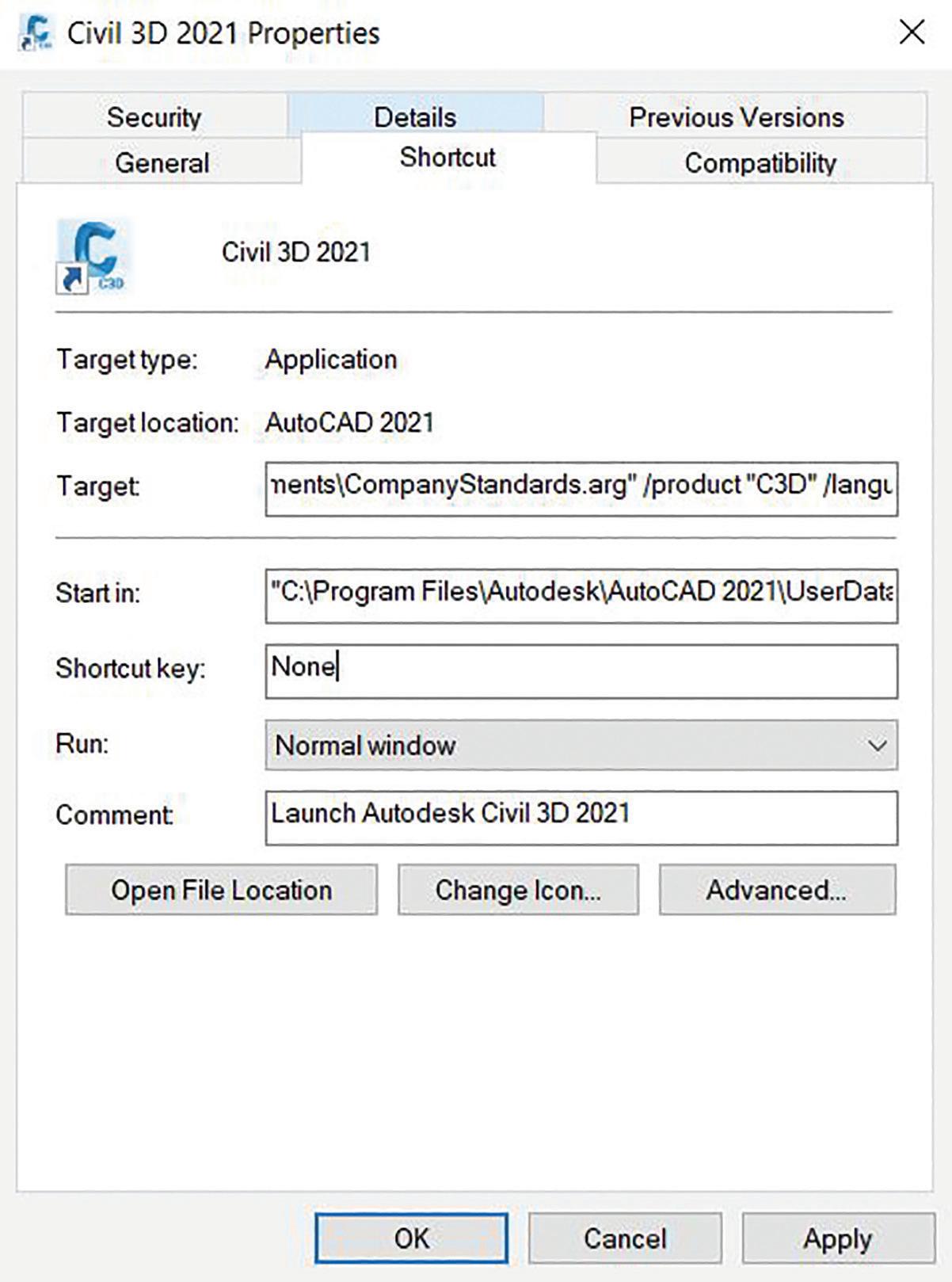Switch to the Security tab

(154, 116)
